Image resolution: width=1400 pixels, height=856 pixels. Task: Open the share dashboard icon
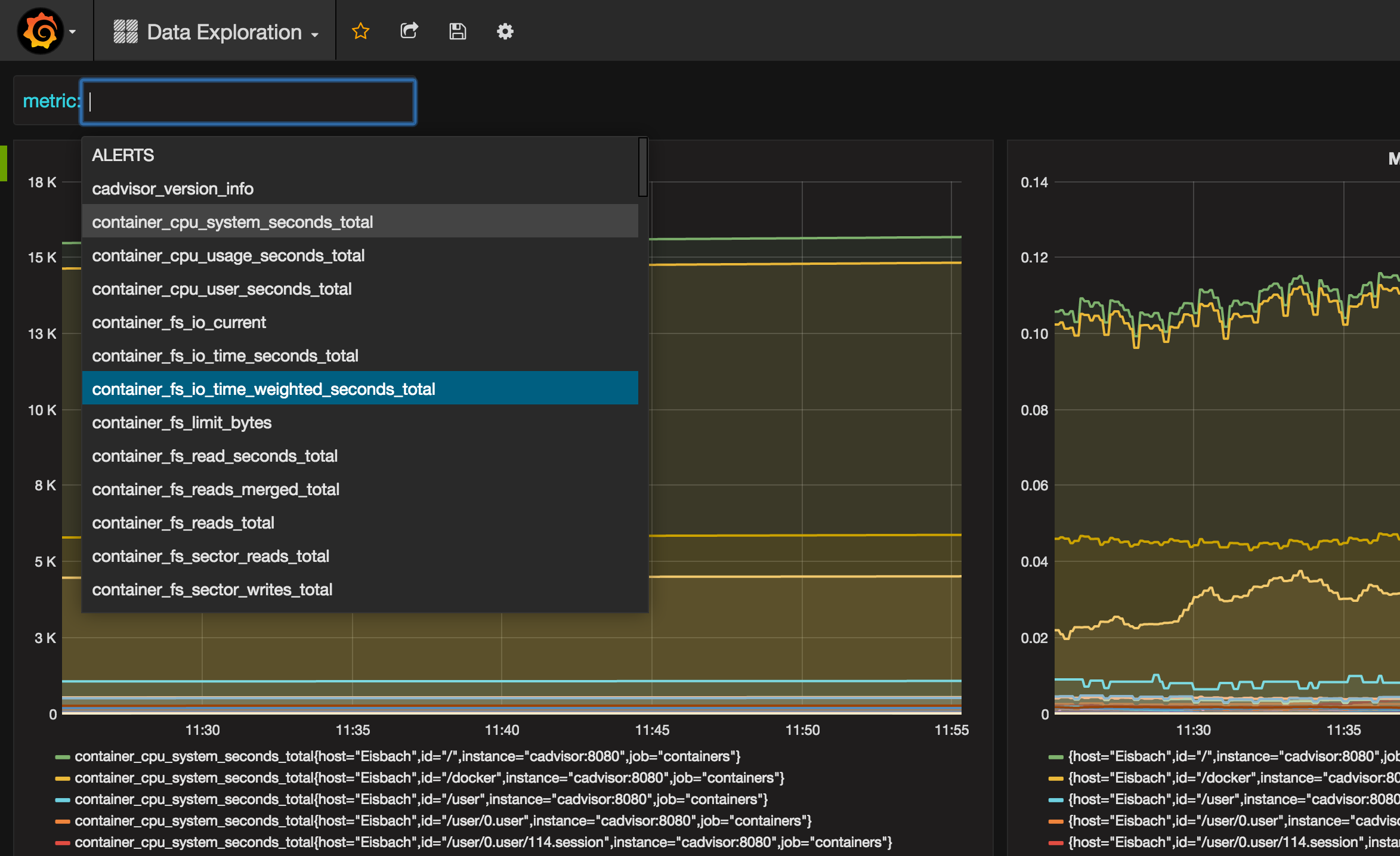coord(409,31)
